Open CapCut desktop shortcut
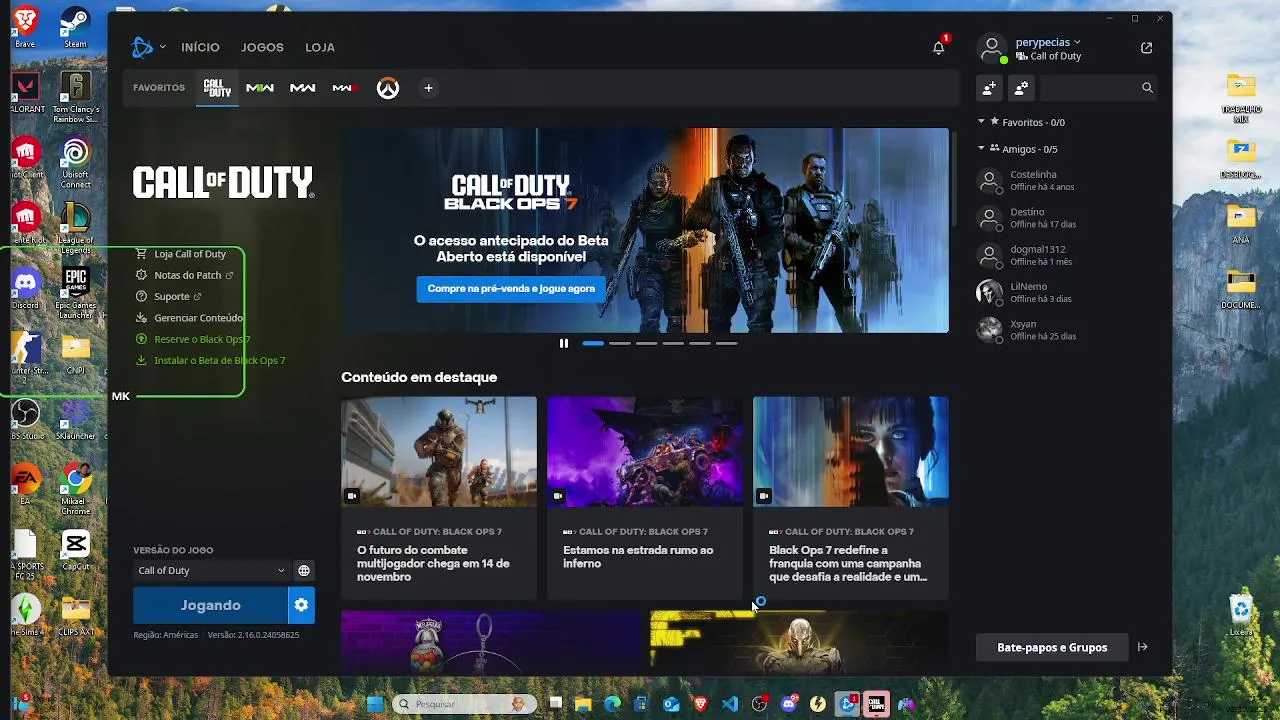 75,550
